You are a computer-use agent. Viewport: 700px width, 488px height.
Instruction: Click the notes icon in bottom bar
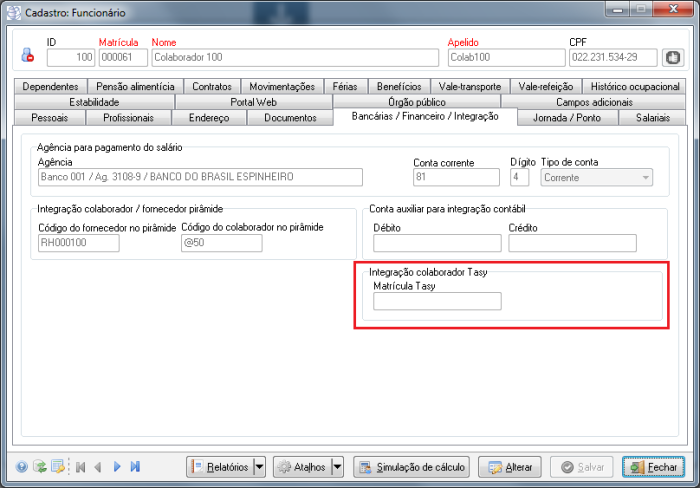pos(58,466)
